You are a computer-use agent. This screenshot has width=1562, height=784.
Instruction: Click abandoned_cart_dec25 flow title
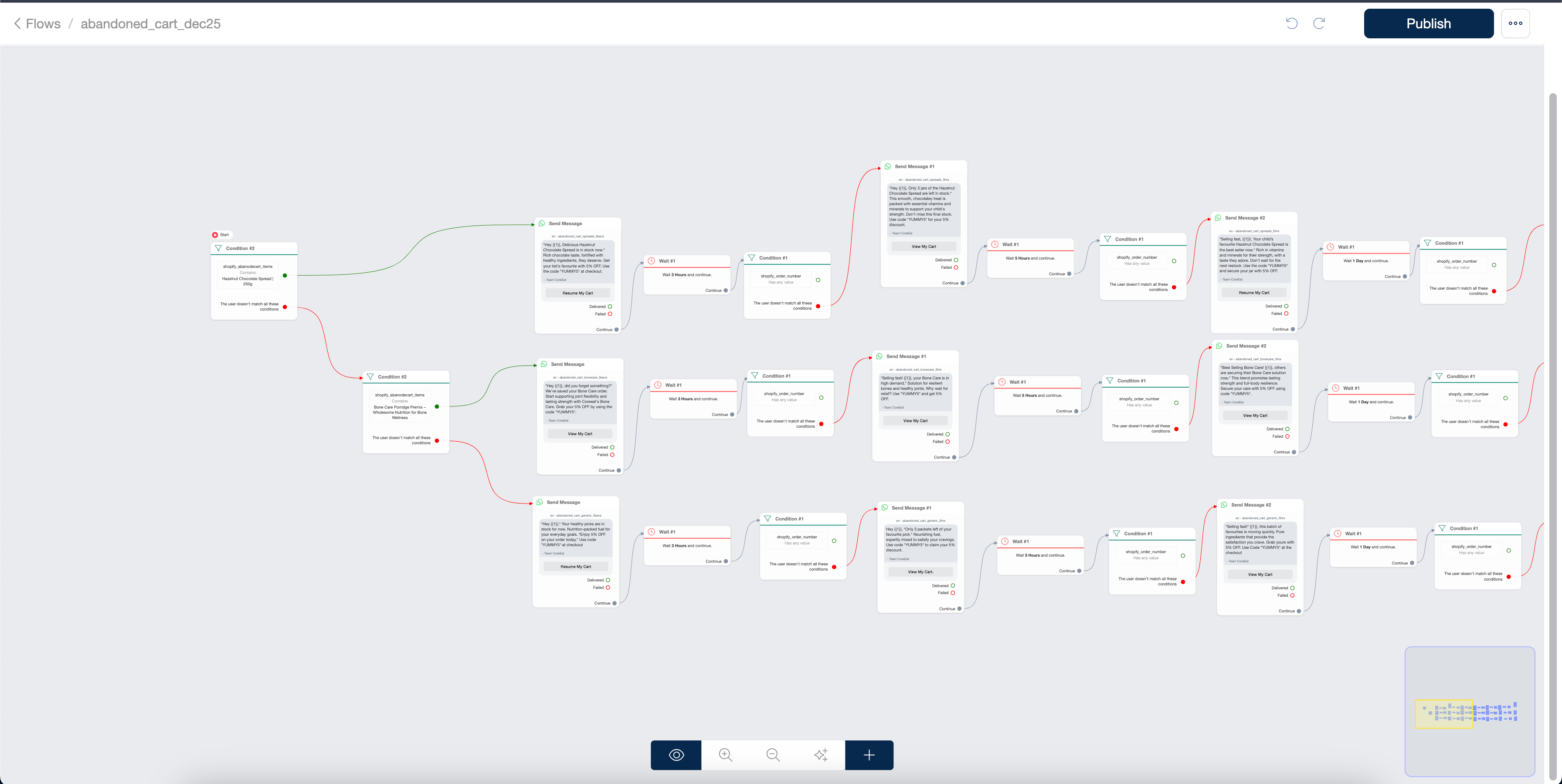150,24
